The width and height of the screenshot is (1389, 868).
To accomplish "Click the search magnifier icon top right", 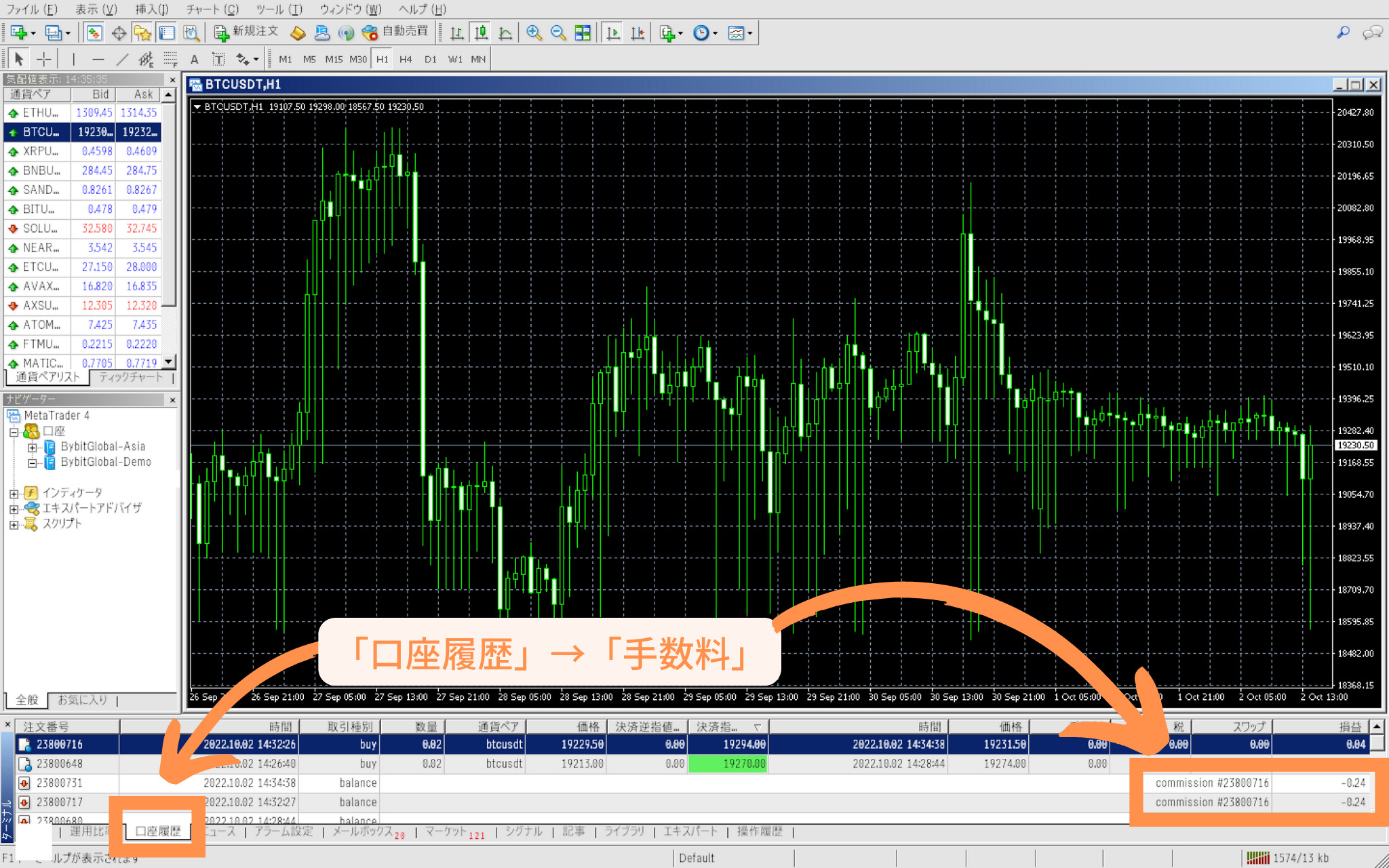I will point(1342,32).
